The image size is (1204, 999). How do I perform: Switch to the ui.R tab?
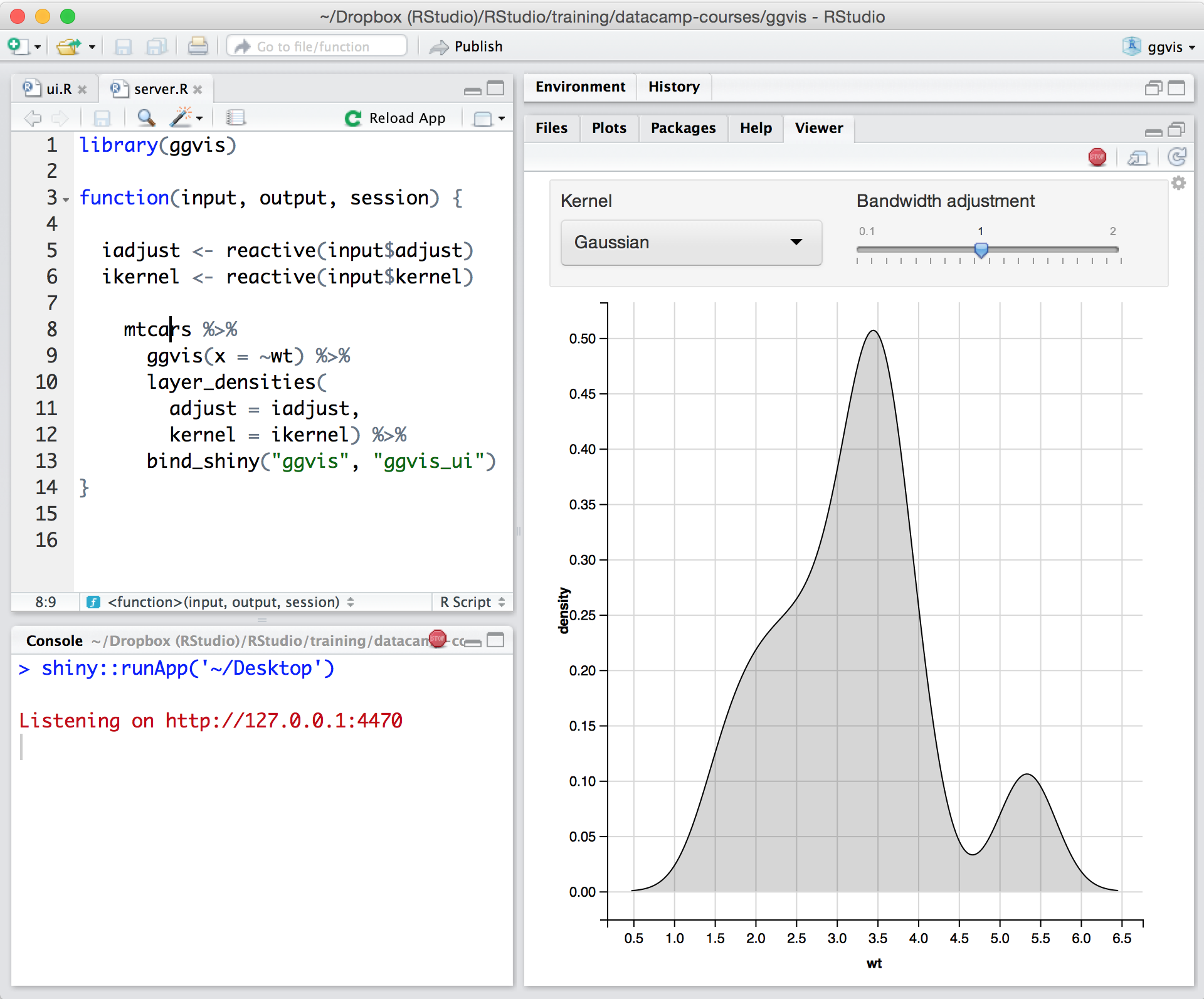coord(58,89)
